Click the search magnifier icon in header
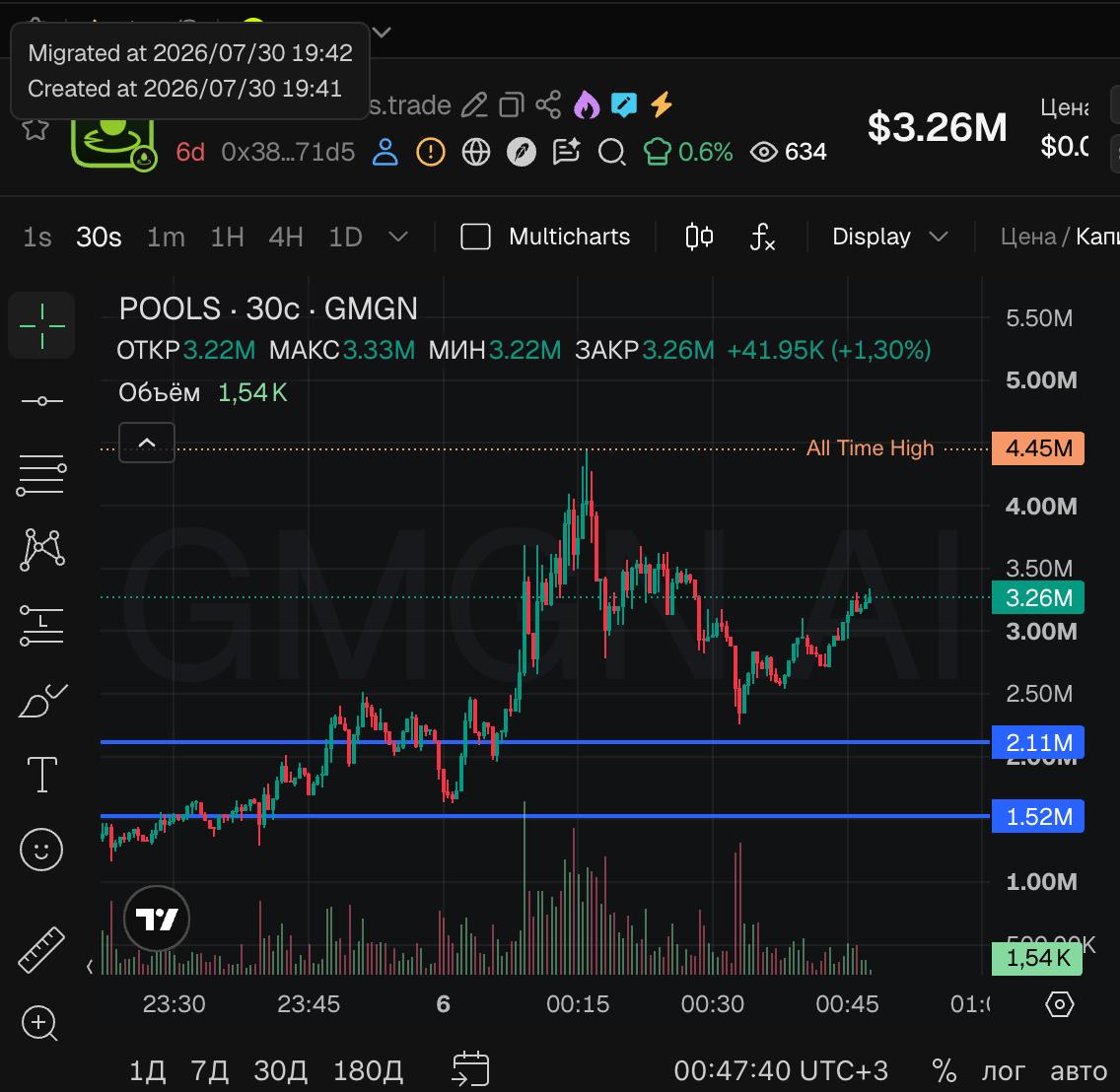The image size is (1120, 1092). [x=612, y=152]
